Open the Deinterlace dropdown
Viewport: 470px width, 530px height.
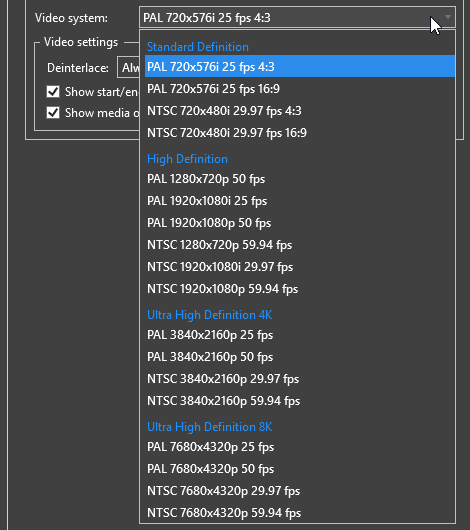click(x=128, y=68)
